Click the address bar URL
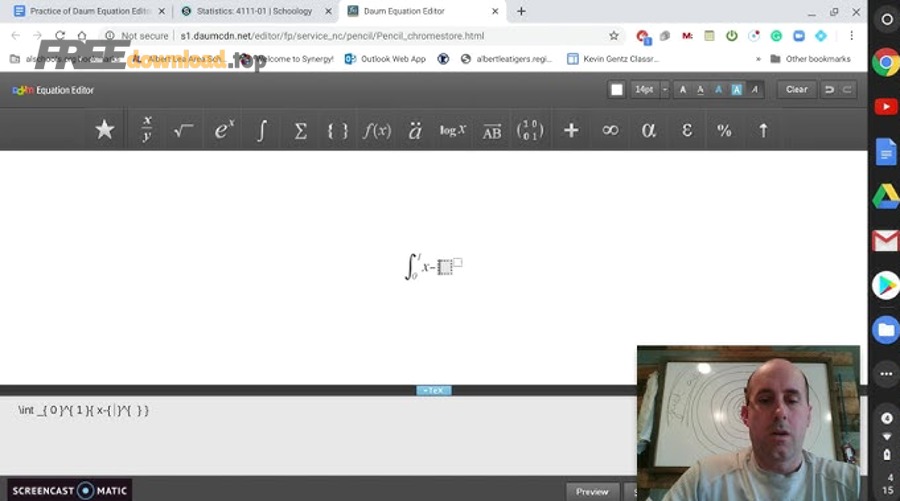Image resolution: width=900 pixels, height=501 pixels. pos(332,36)
